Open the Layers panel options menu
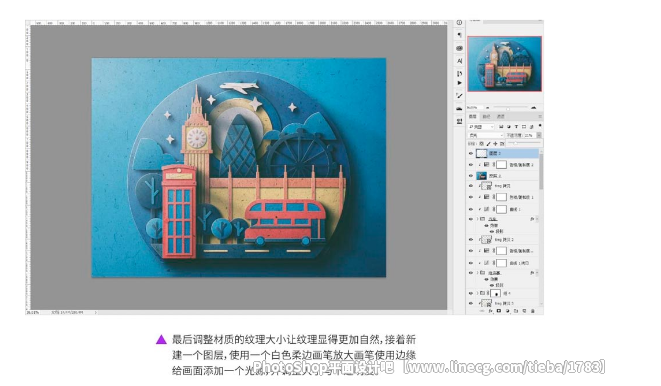The image size is (661, 386). tap(540, 116)
